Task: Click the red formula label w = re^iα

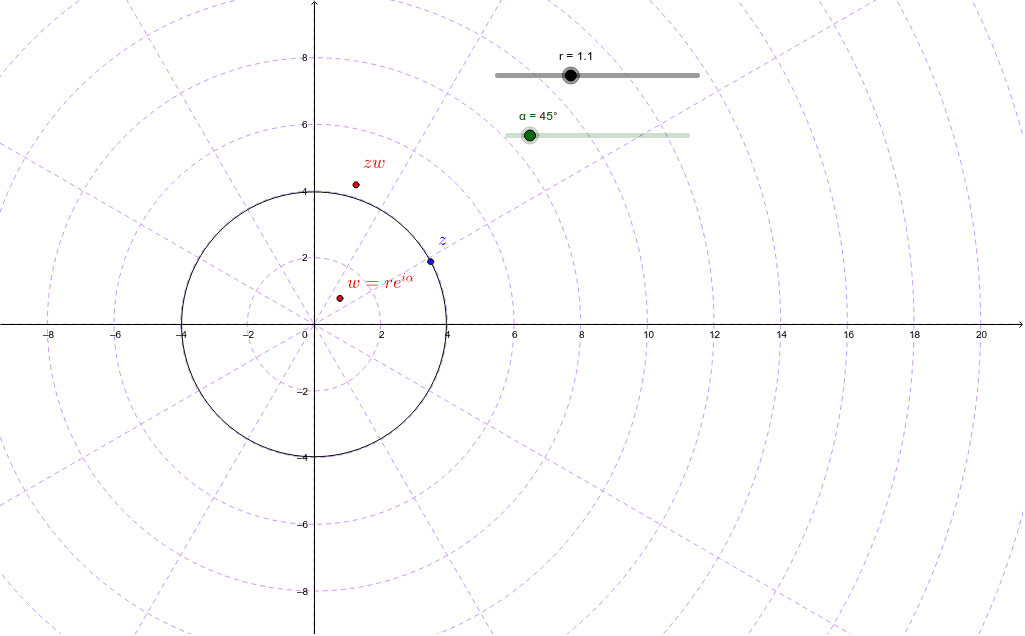Action: coord(380,282)
